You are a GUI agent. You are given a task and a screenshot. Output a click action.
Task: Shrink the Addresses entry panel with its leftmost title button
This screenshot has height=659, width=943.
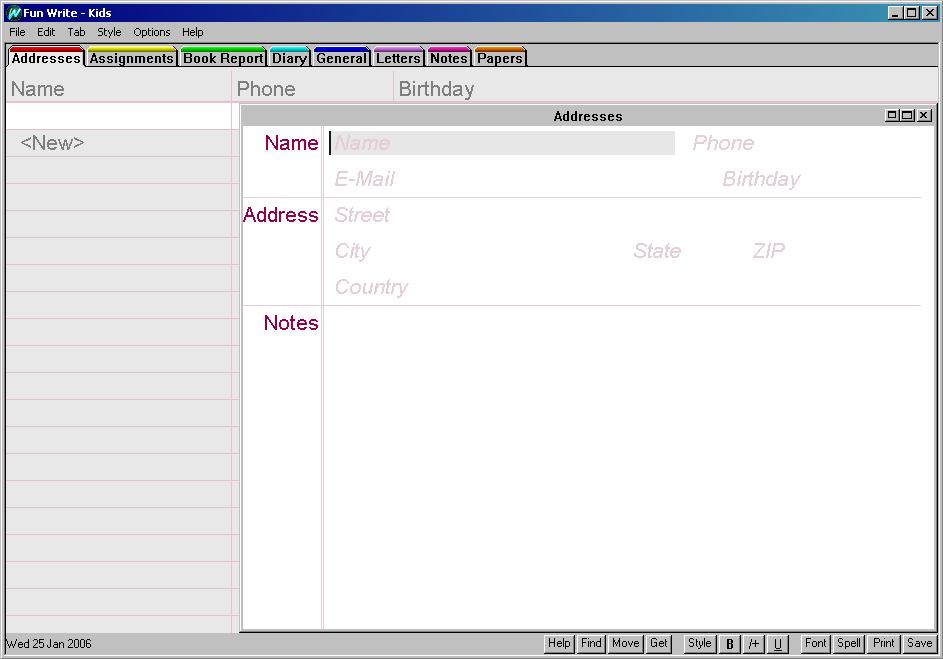click(x=892, y=115)
